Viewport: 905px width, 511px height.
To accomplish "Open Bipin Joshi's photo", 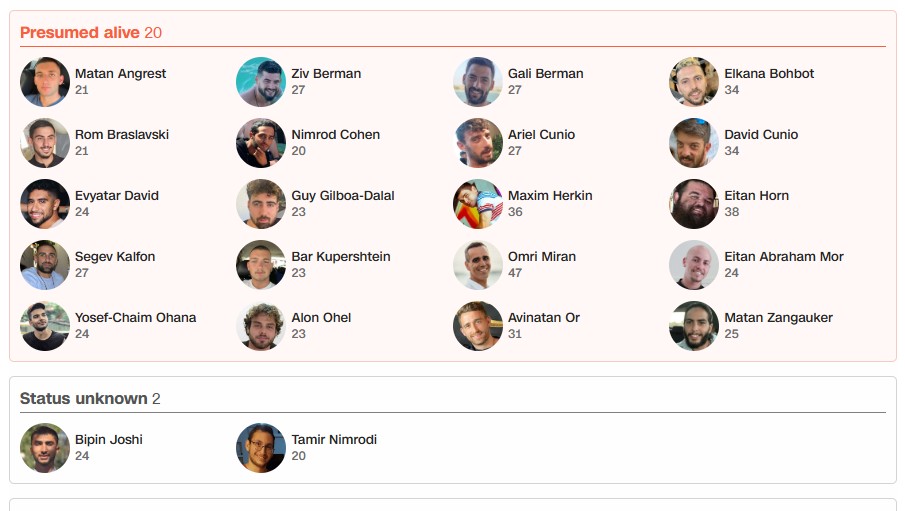I will [45, 448].
